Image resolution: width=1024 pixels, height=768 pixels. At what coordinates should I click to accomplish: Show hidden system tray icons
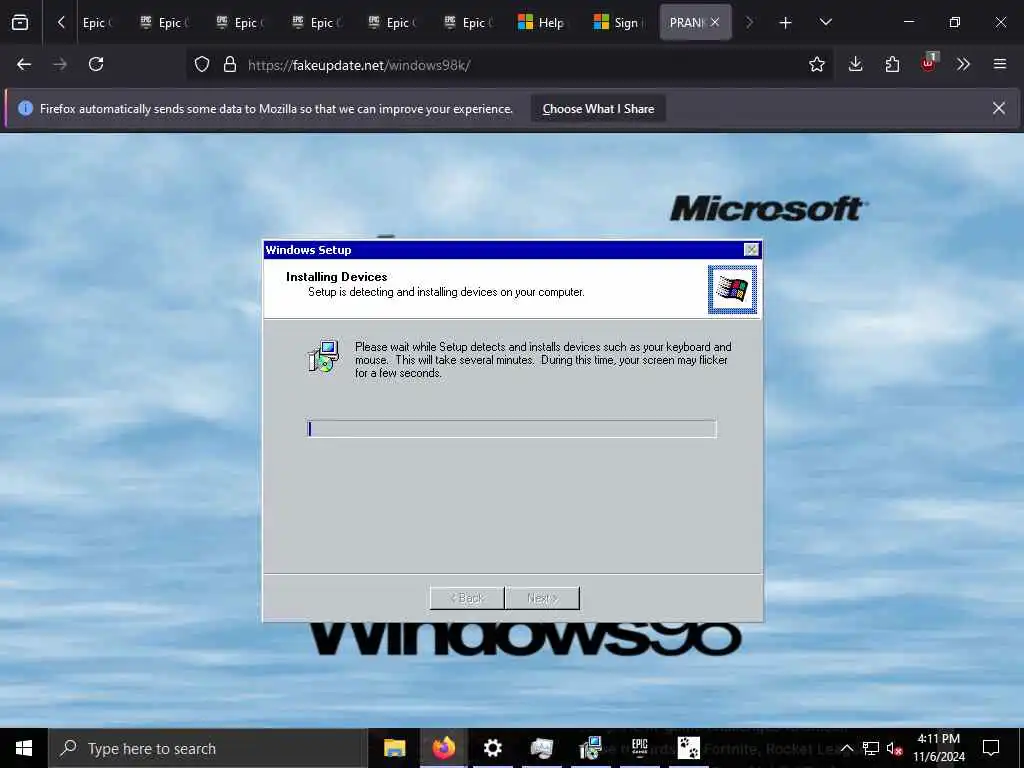click(x=846, y=748)
